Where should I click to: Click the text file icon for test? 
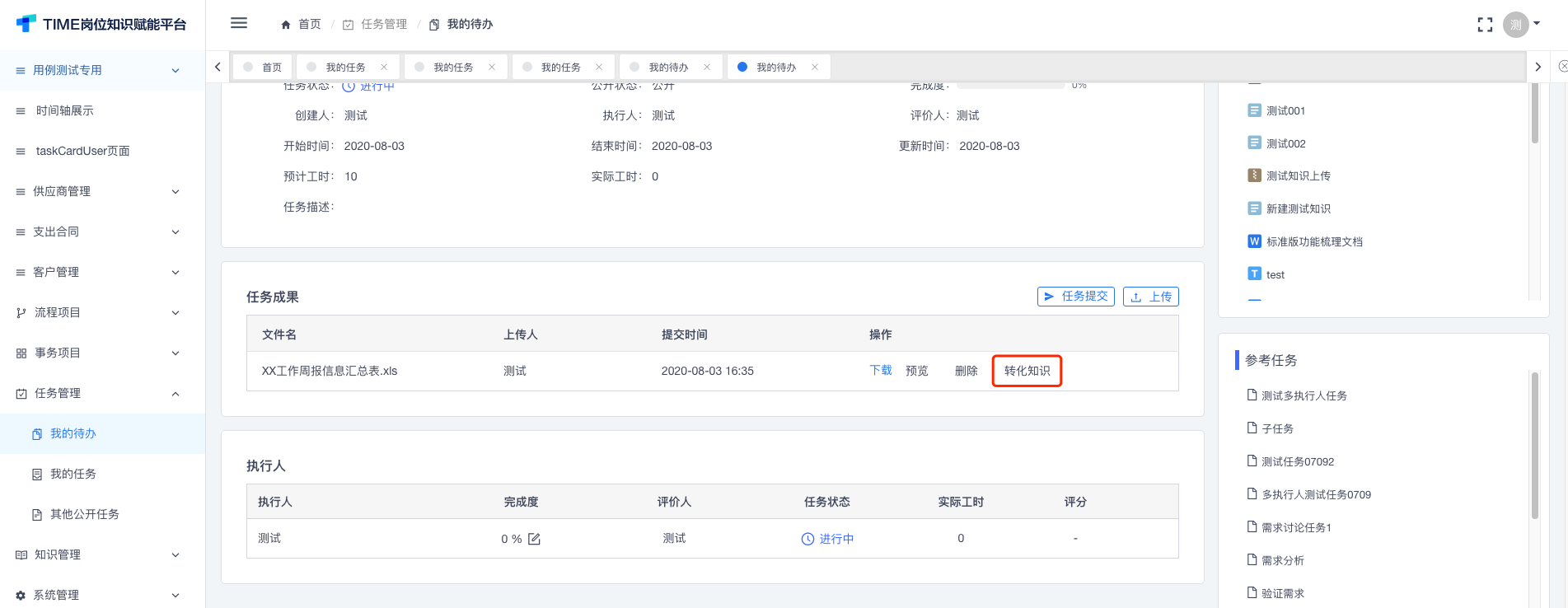click(x=1254, y=274)
